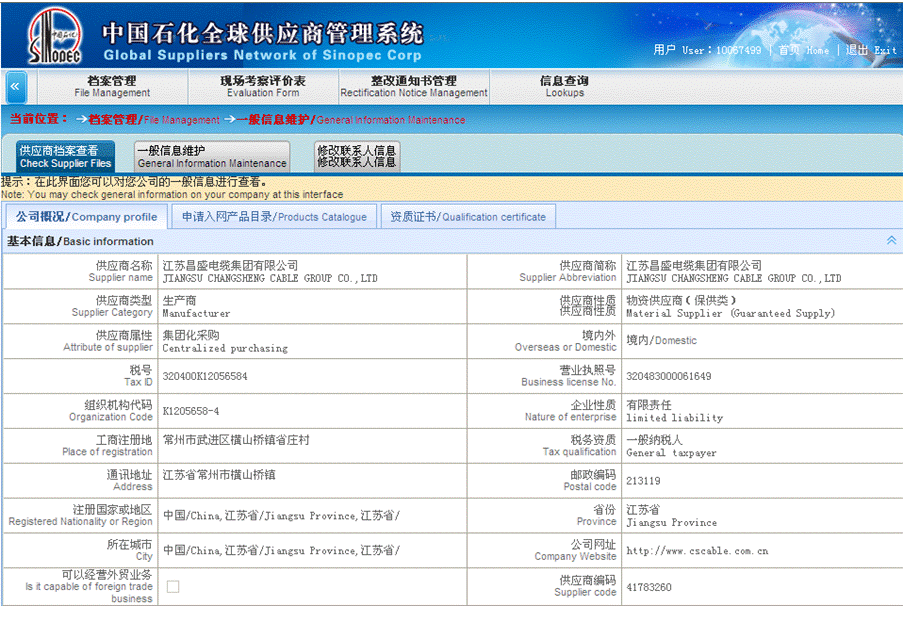Click the Tax ID value 320400K12056584

pos(205,377)
